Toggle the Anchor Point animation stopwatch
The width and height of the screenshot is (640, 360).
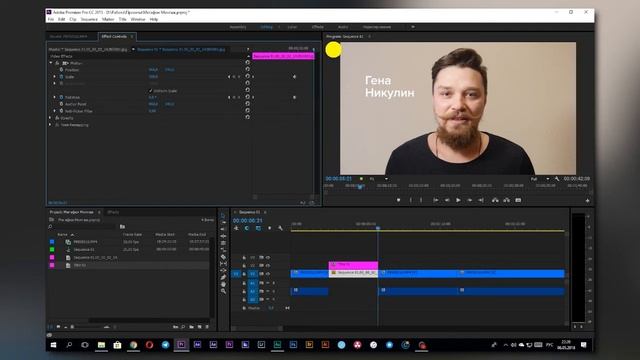pos(61,104)
